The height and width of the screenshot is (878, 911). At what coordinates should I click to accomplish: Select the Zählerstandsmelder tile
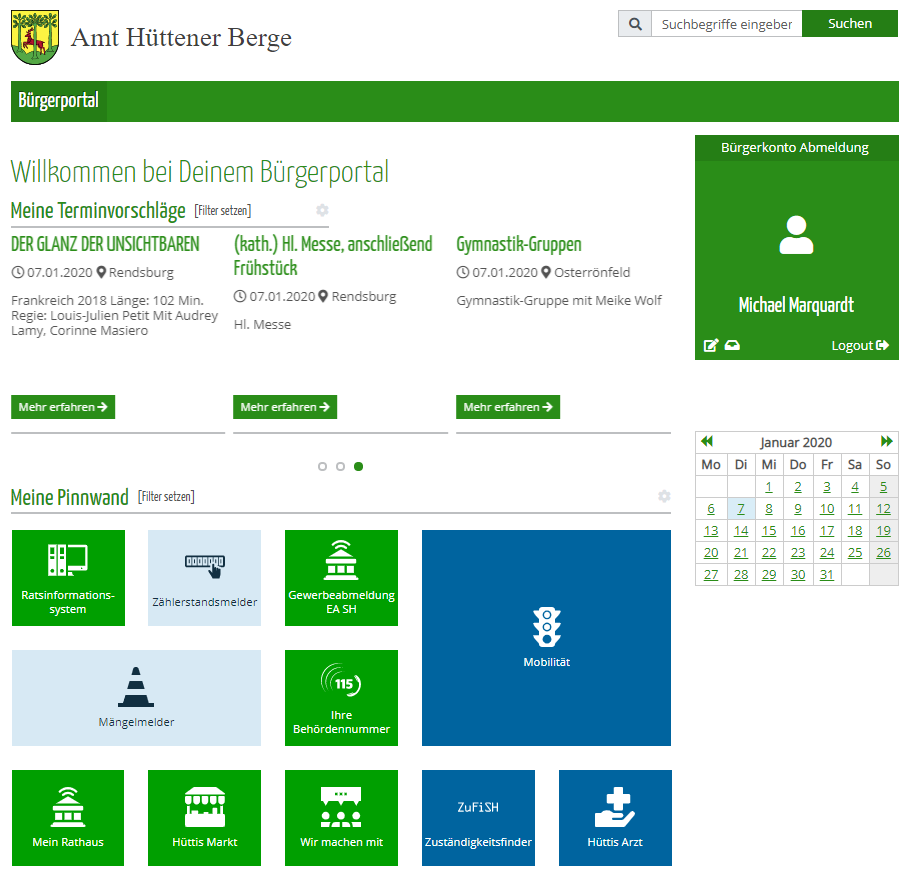204,578
